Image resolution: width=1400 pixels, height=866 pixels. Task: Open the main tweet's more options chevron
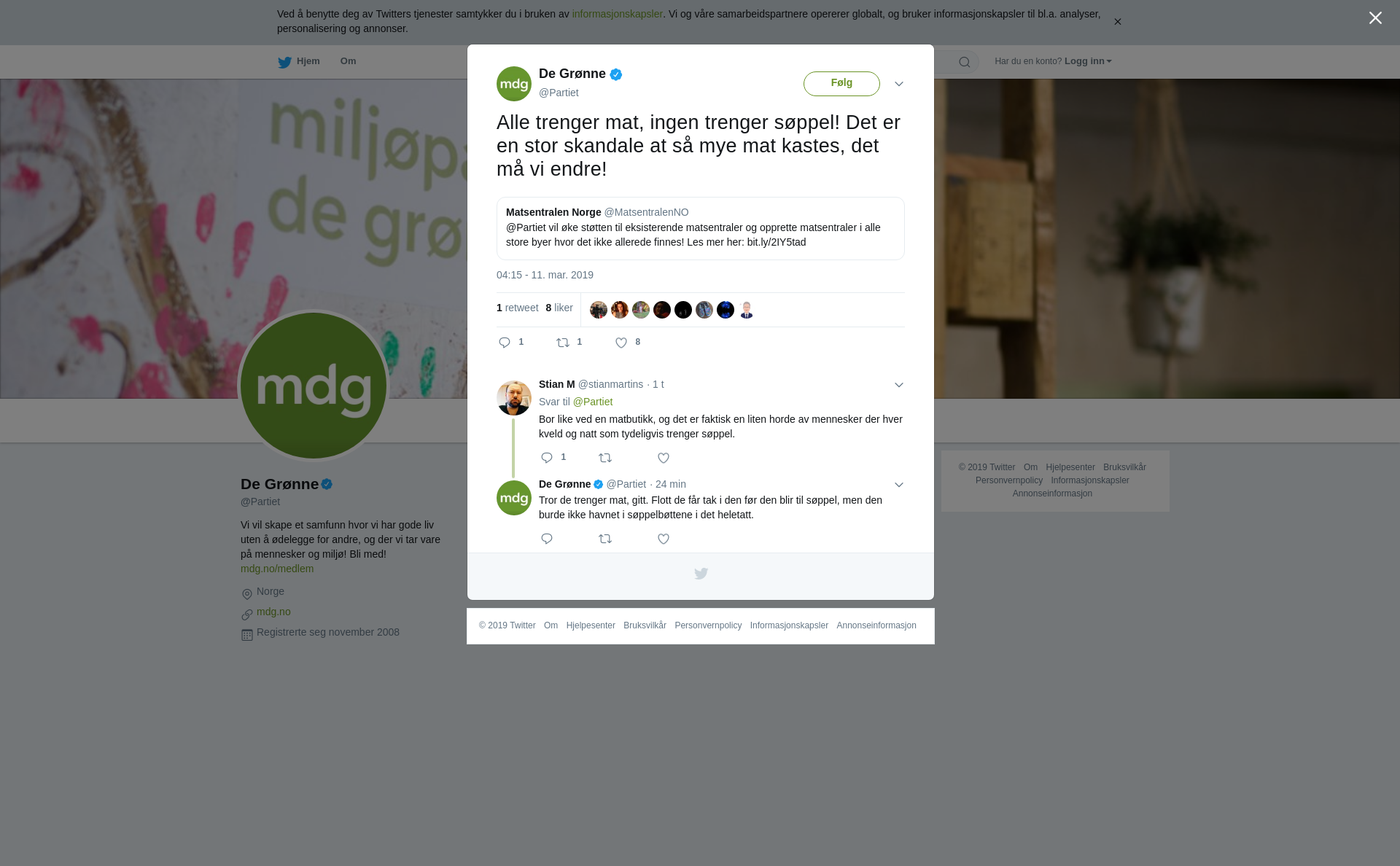click(899, 84)
